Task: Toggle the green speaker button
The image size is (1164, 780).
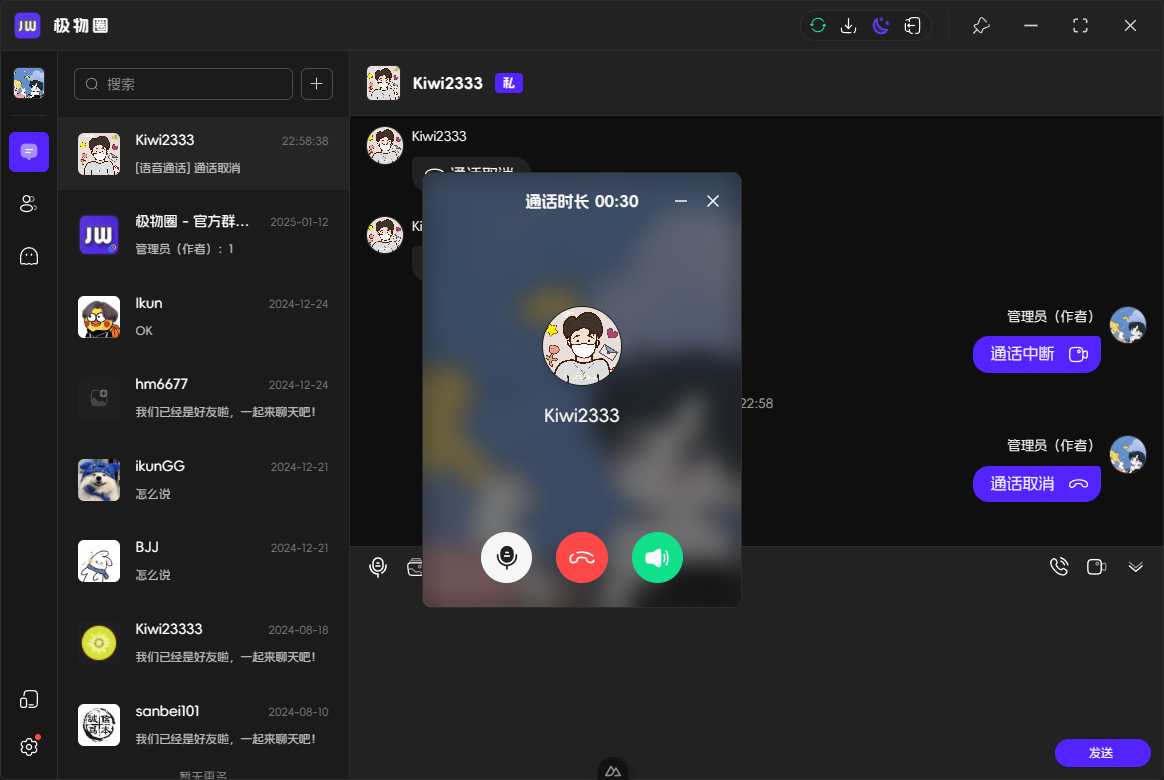Action: (x=657, y=557)
